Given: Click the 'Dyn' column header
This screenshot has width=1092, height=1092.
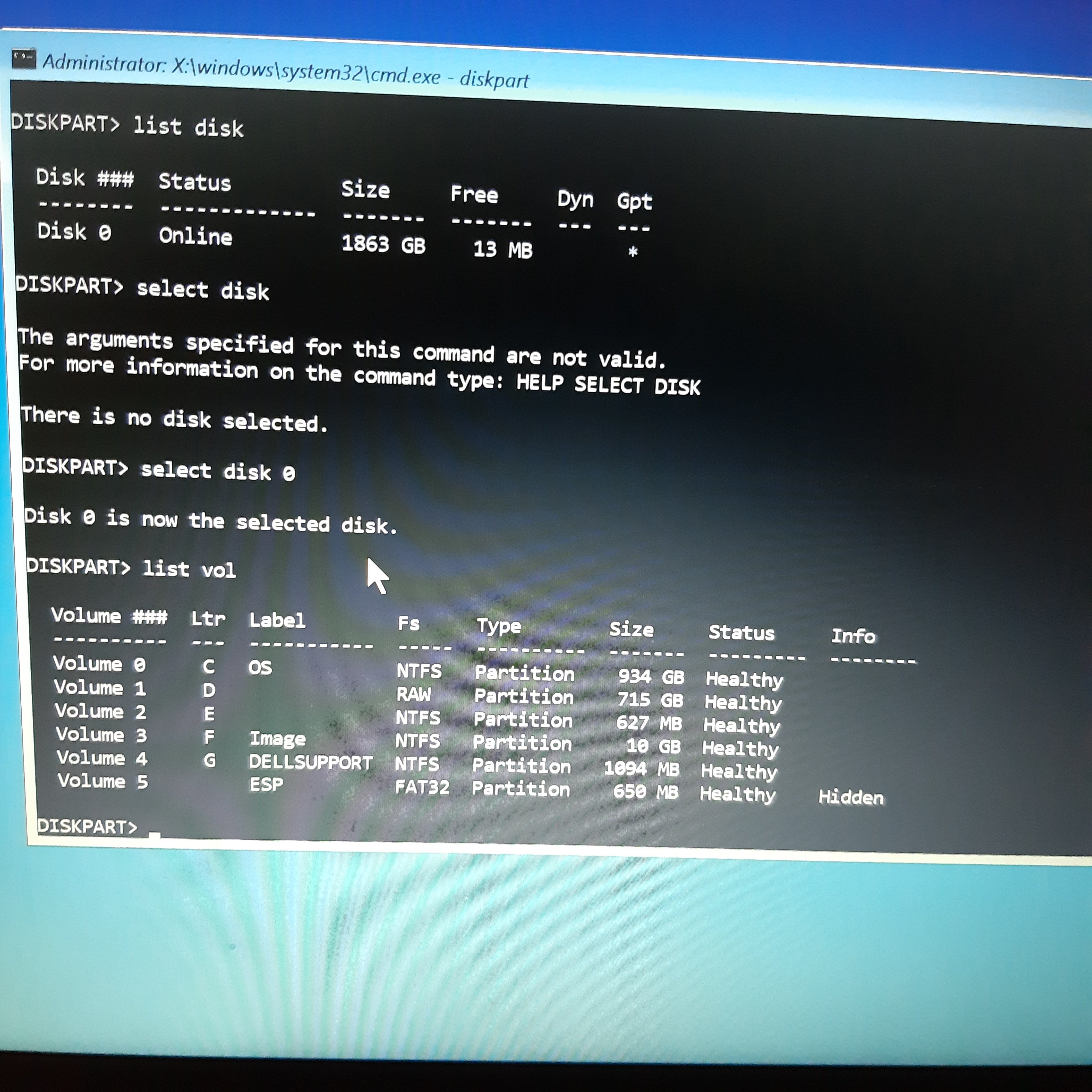Looking at the screenshot, I should 575,200.
